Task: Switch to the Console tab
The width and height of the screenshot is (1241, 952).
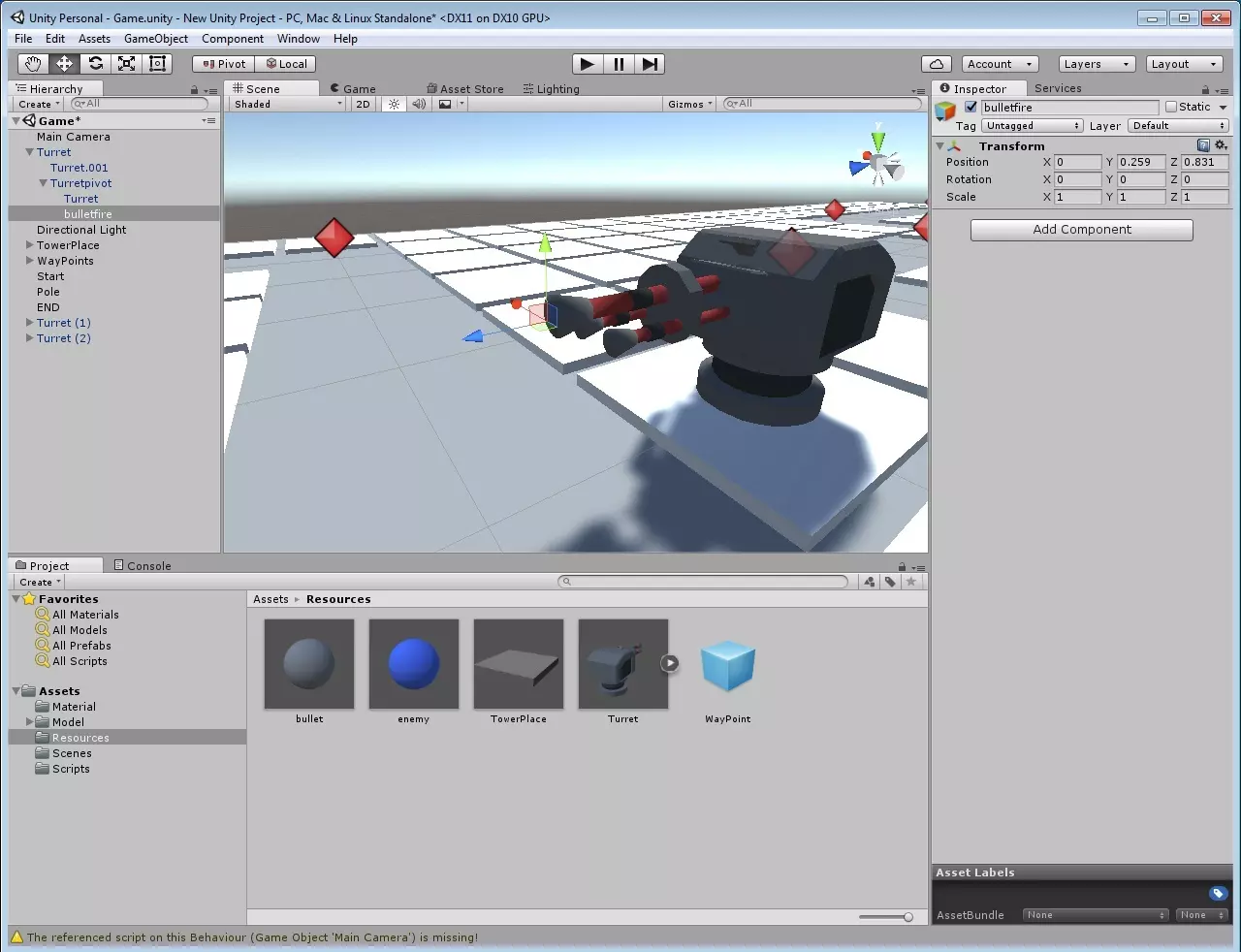Action: pos(143,566)
